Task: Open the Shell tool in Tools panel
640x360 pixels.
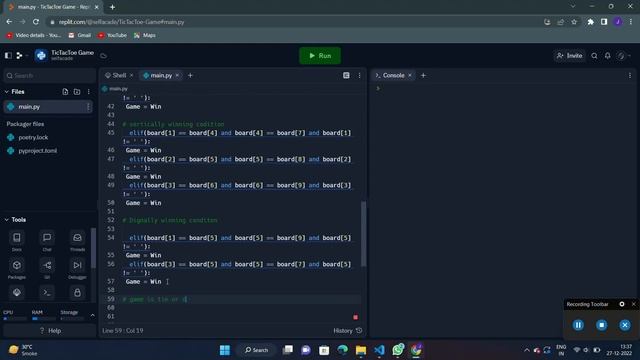Action: [47, 293]
